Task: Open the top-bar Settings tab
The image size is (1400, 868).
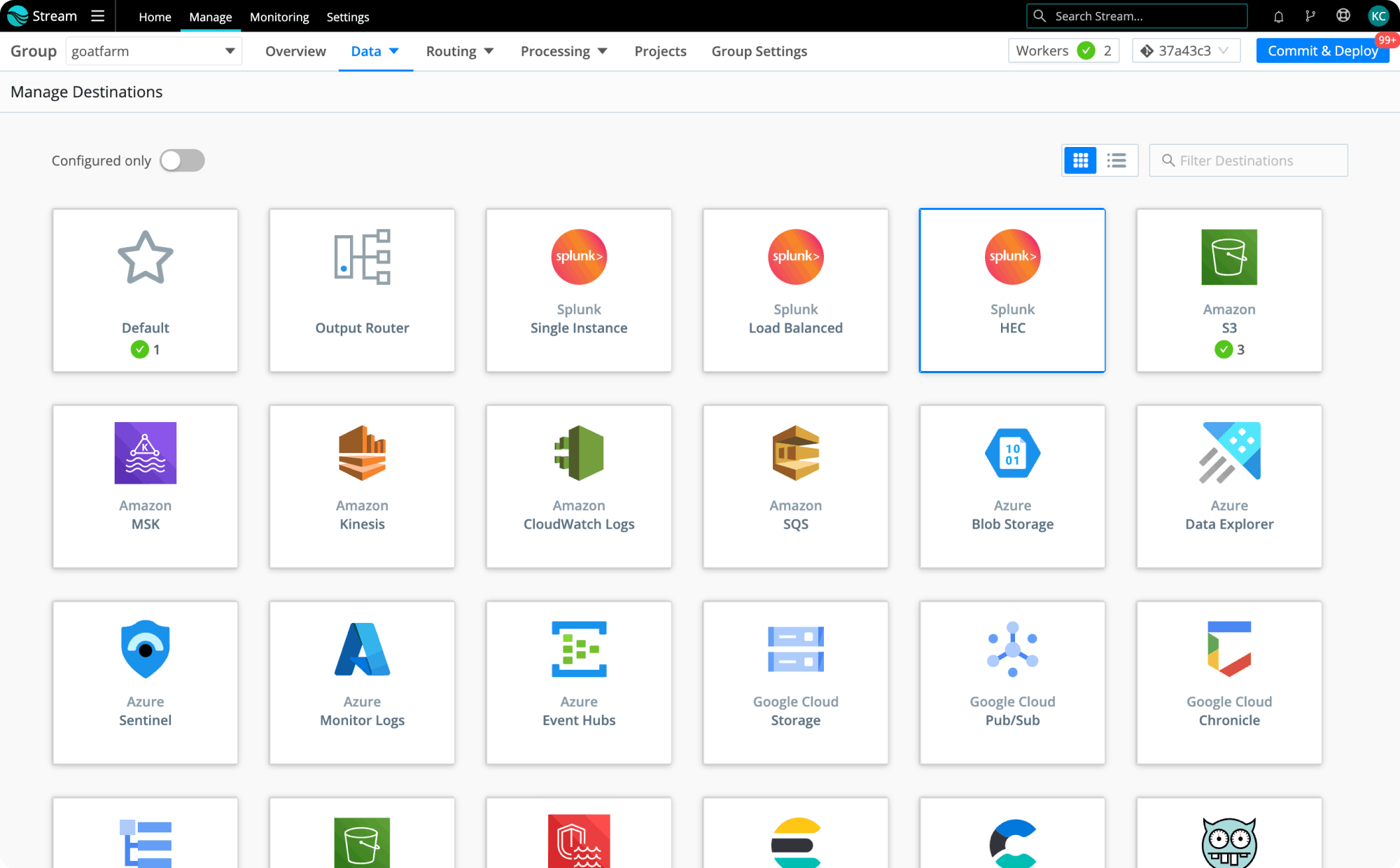Action: [x=348, y=17]
